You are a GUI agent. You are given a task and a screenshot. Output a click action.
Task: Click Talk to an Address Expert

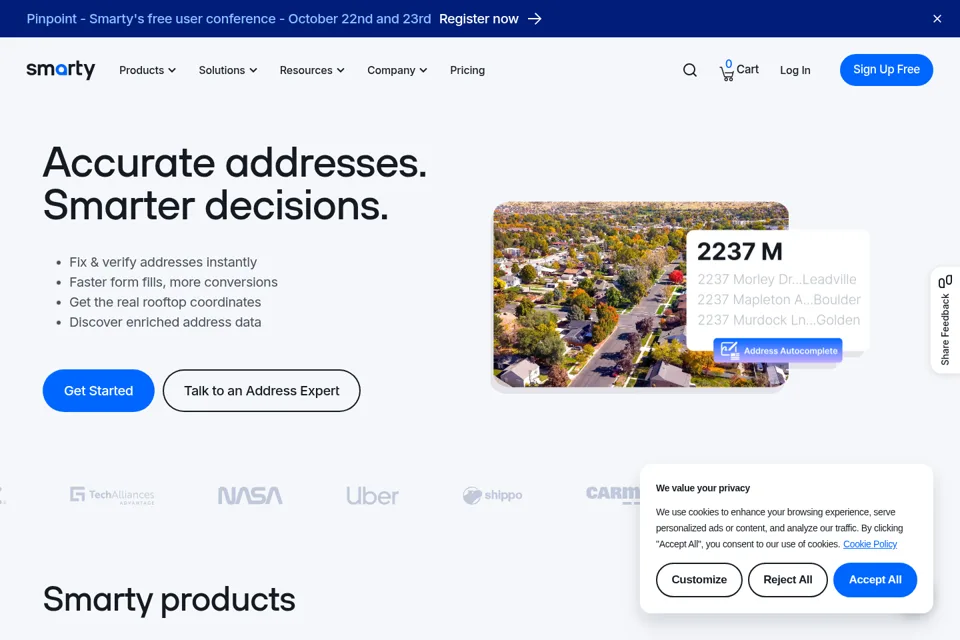tap(261, 391)
